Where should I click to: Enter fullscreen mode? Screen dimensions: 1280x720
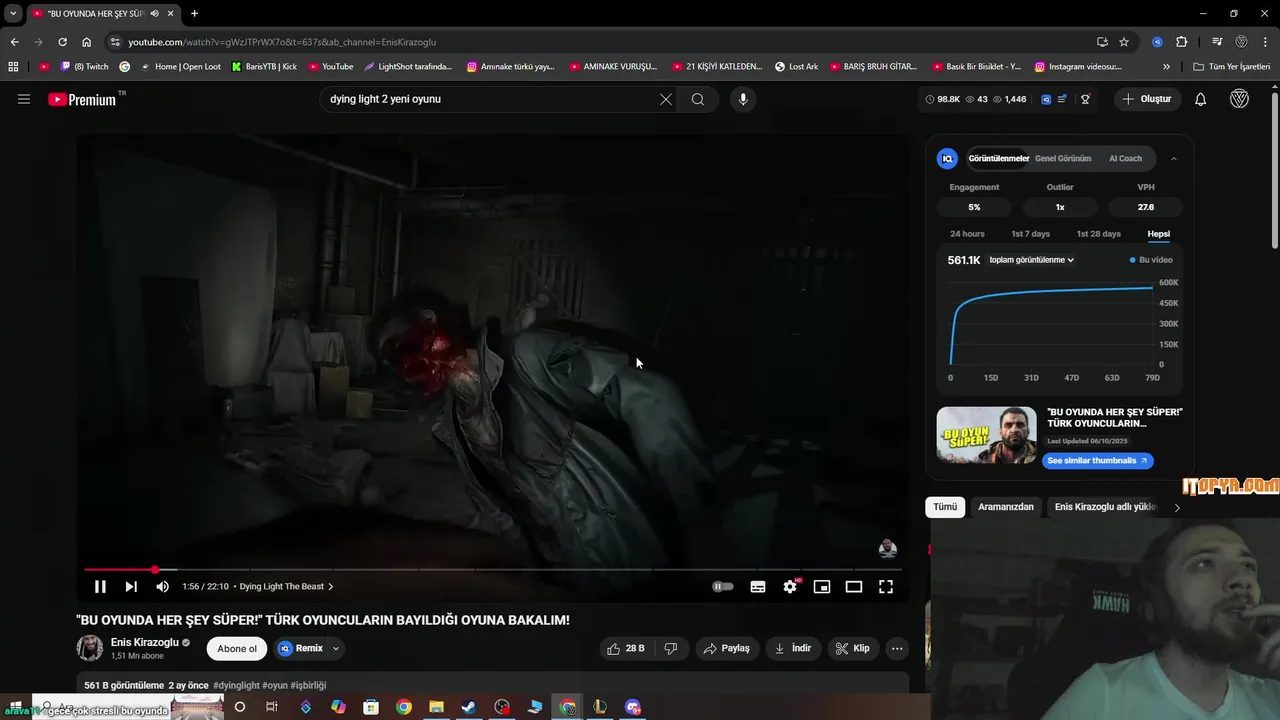pos(886,587)
